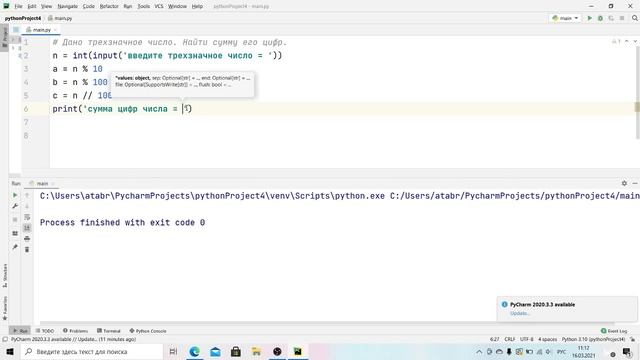Start debugging with the bug icon
This screenshot has height=360, width=640.
click(x=600, y=18)
